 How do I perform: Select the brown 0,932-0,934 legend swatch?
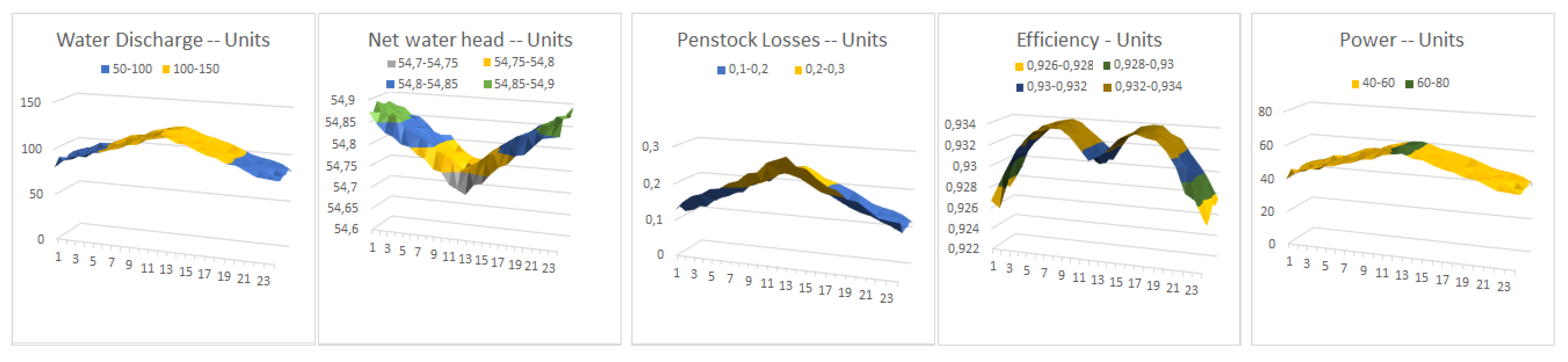coord(1107,87)
